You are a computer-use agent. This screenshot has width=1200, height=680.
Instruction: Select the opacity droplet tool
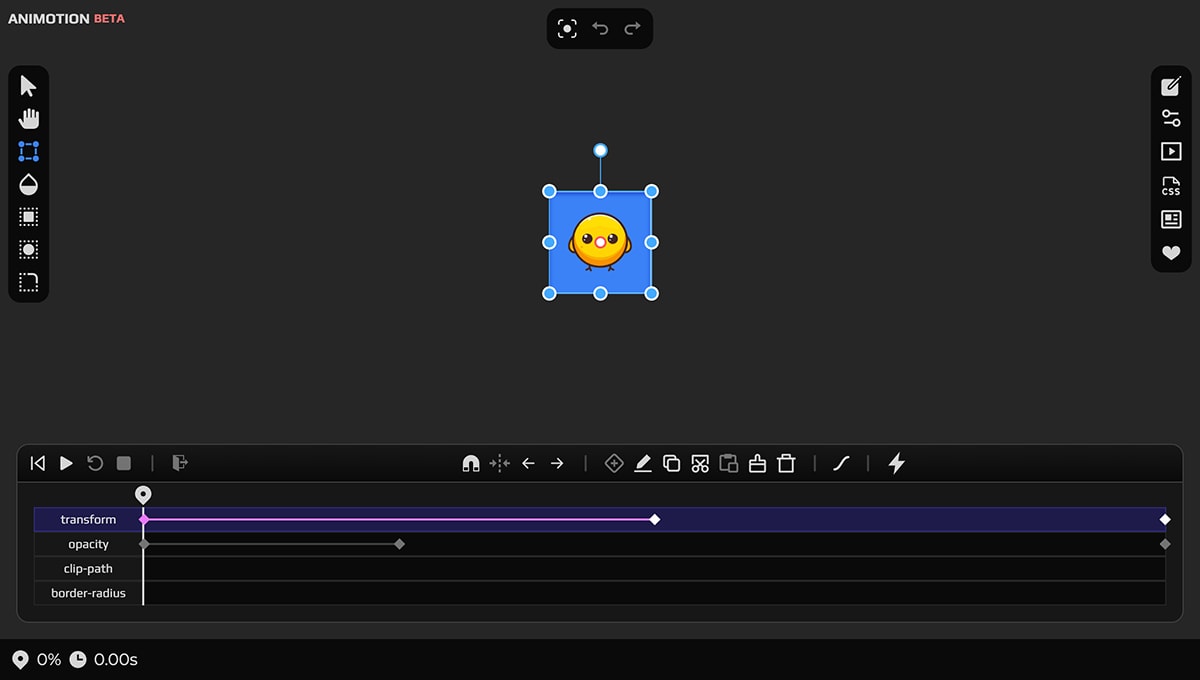tap(29, 184)
